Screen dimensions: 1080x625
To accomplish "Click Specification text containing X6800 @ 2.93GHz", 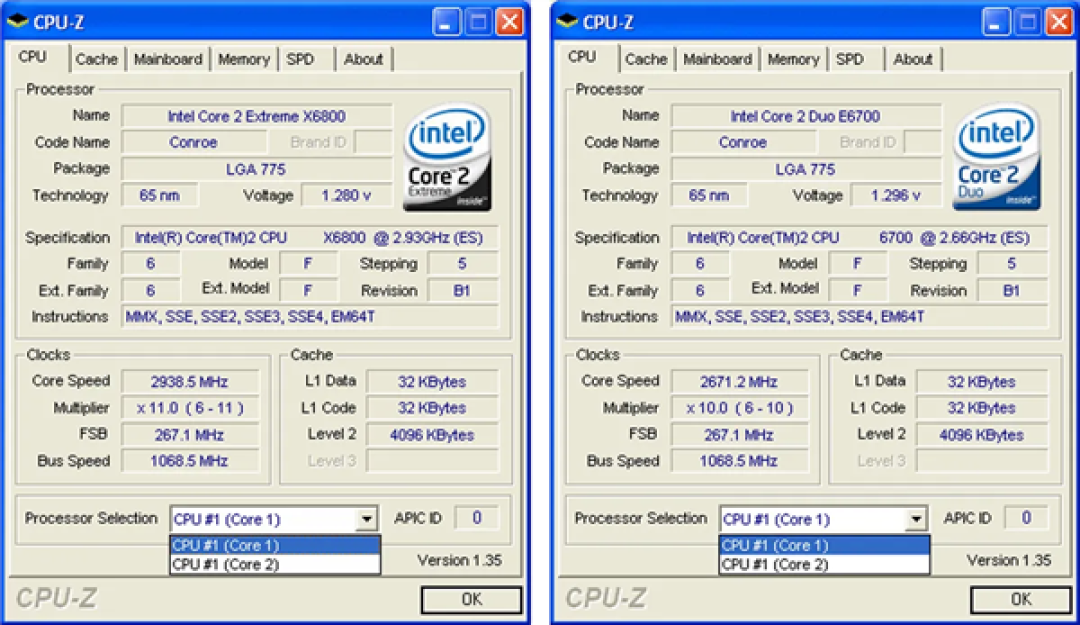I will click(309, 238).
